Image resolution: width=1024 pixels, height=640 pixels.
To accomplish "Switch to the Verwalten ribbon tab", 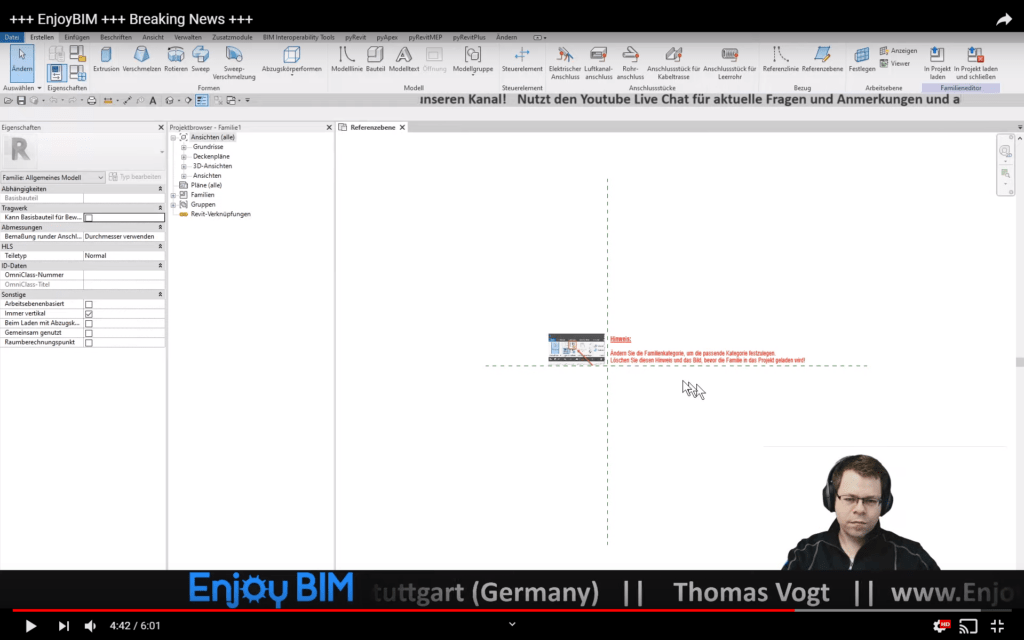I will point(188,37).
